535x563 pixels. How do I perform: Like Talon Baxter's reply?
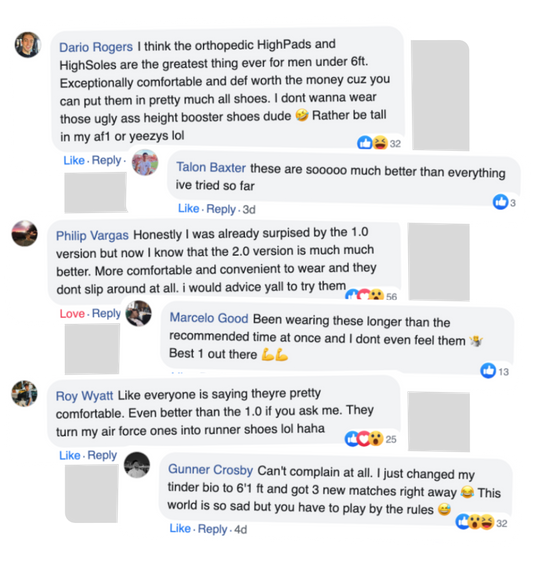pyautogui.click(x=189, y=208)
